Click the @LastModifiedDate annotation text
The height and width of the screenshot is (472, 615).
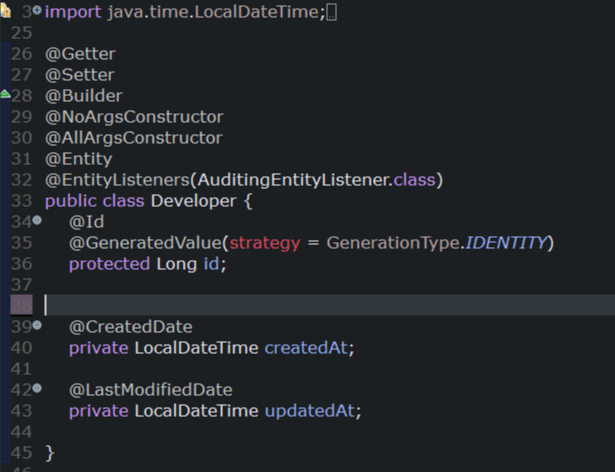pyautogui.click(x=151, y=390)
